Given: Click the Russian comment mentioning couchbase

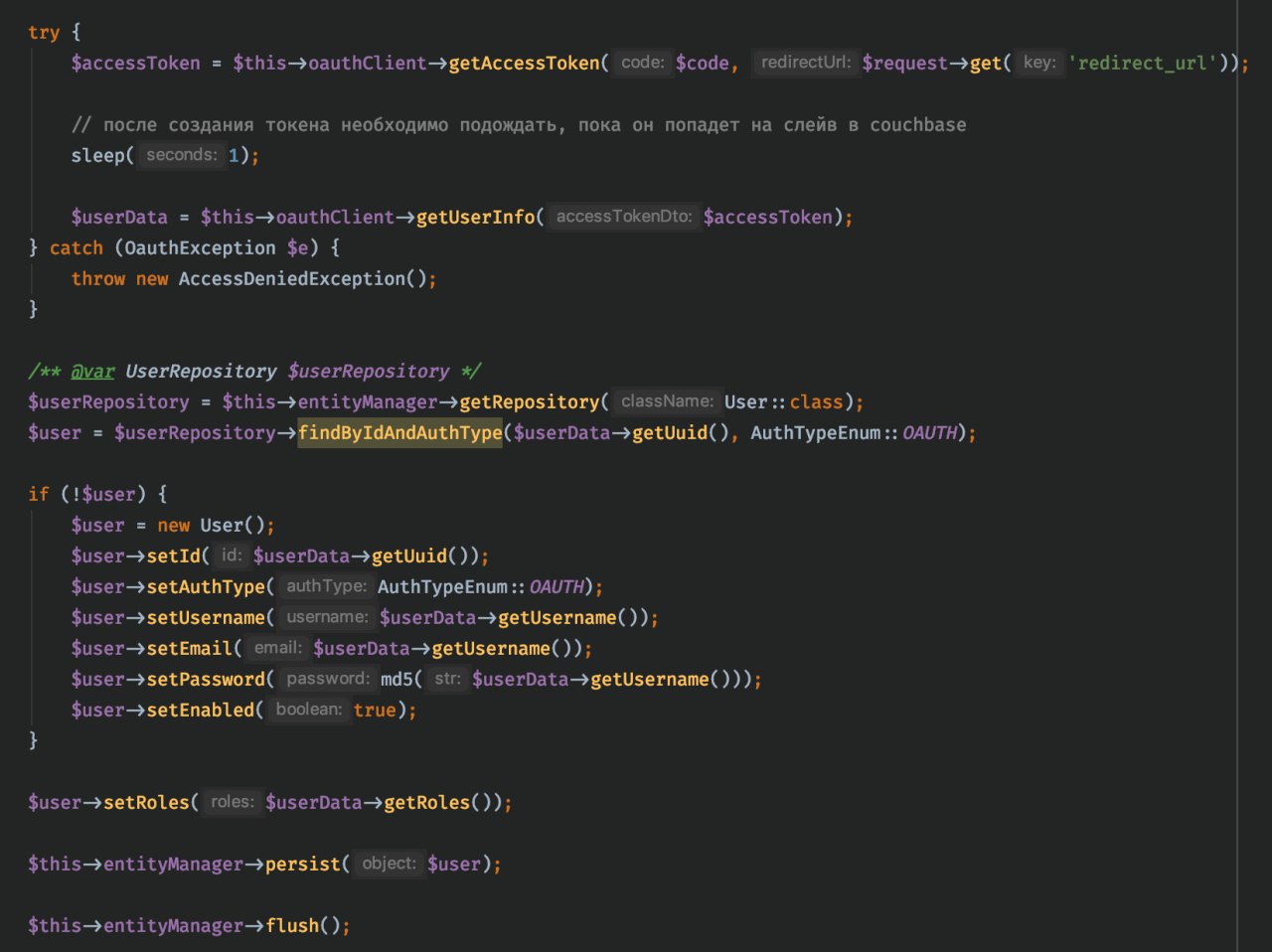Looking at the screenshot, I should point(519,125).
